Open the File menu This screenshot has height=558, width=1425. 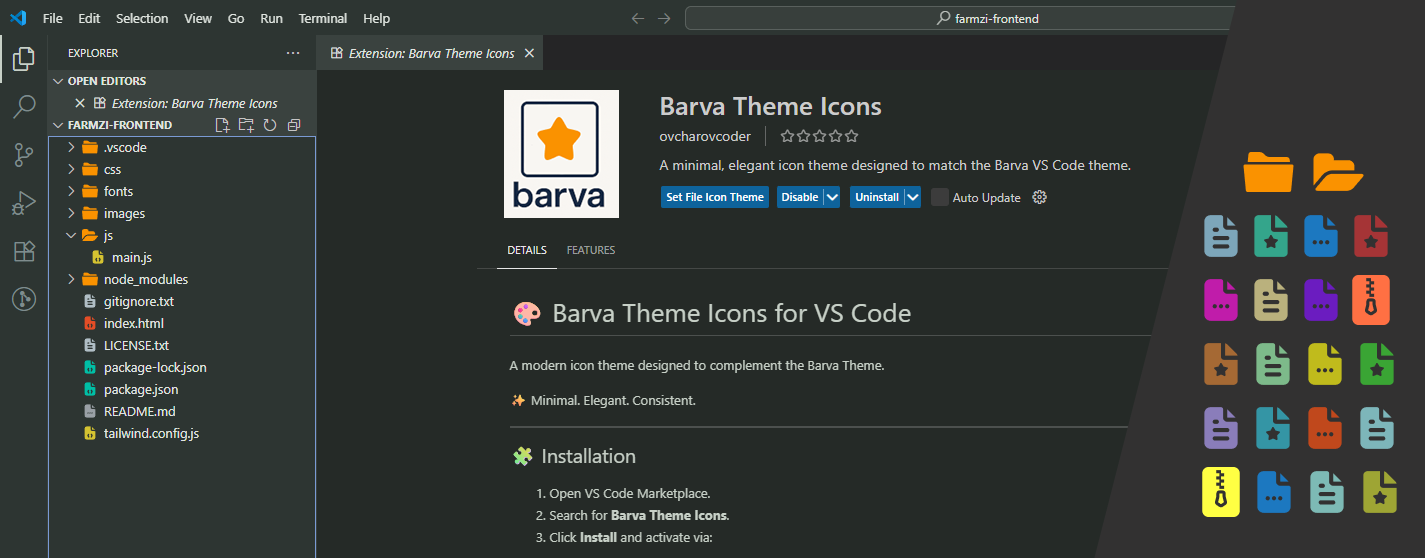coord(53,18)
